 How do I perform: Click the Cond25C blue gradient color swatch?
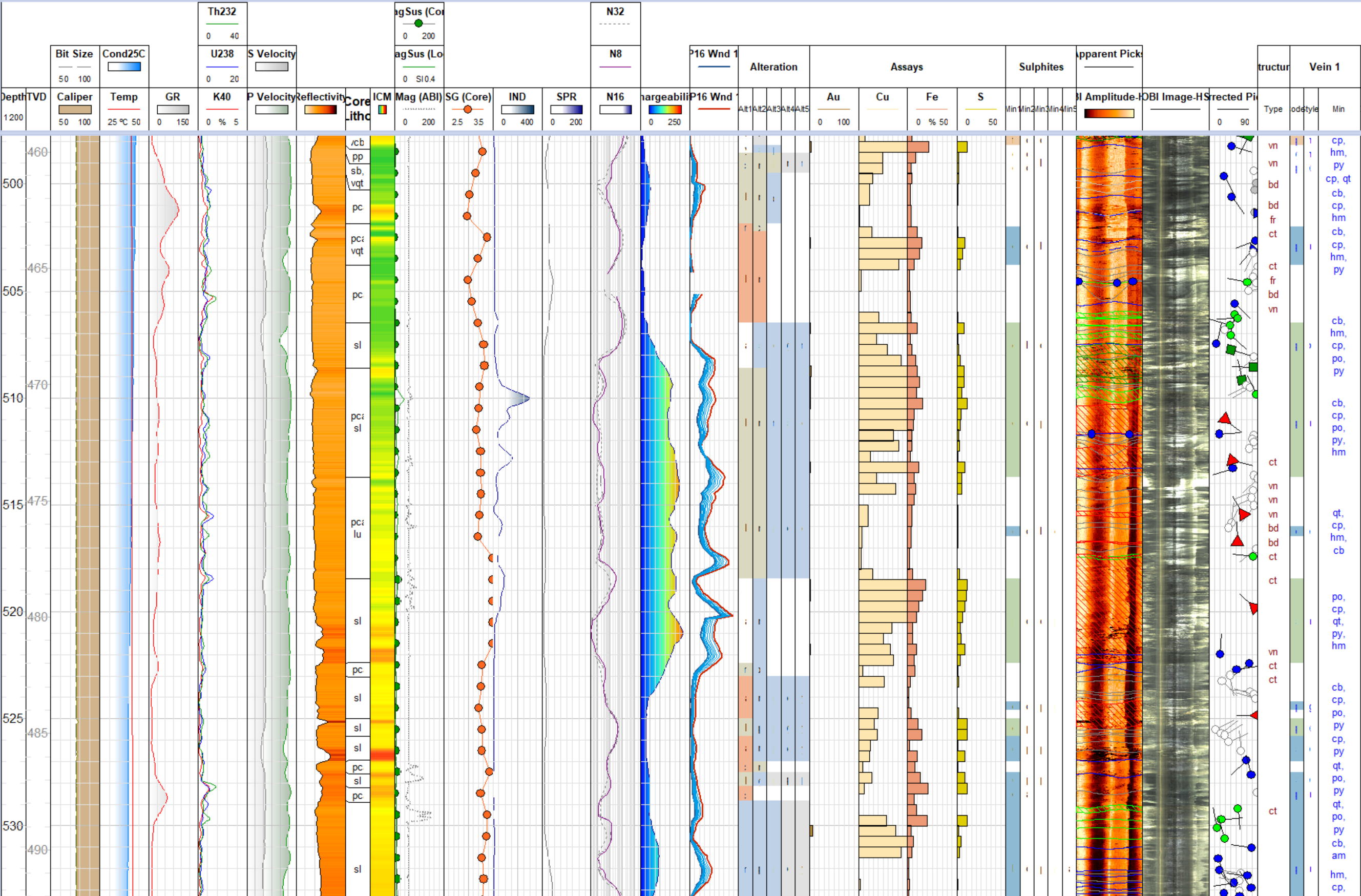[123, 66]
